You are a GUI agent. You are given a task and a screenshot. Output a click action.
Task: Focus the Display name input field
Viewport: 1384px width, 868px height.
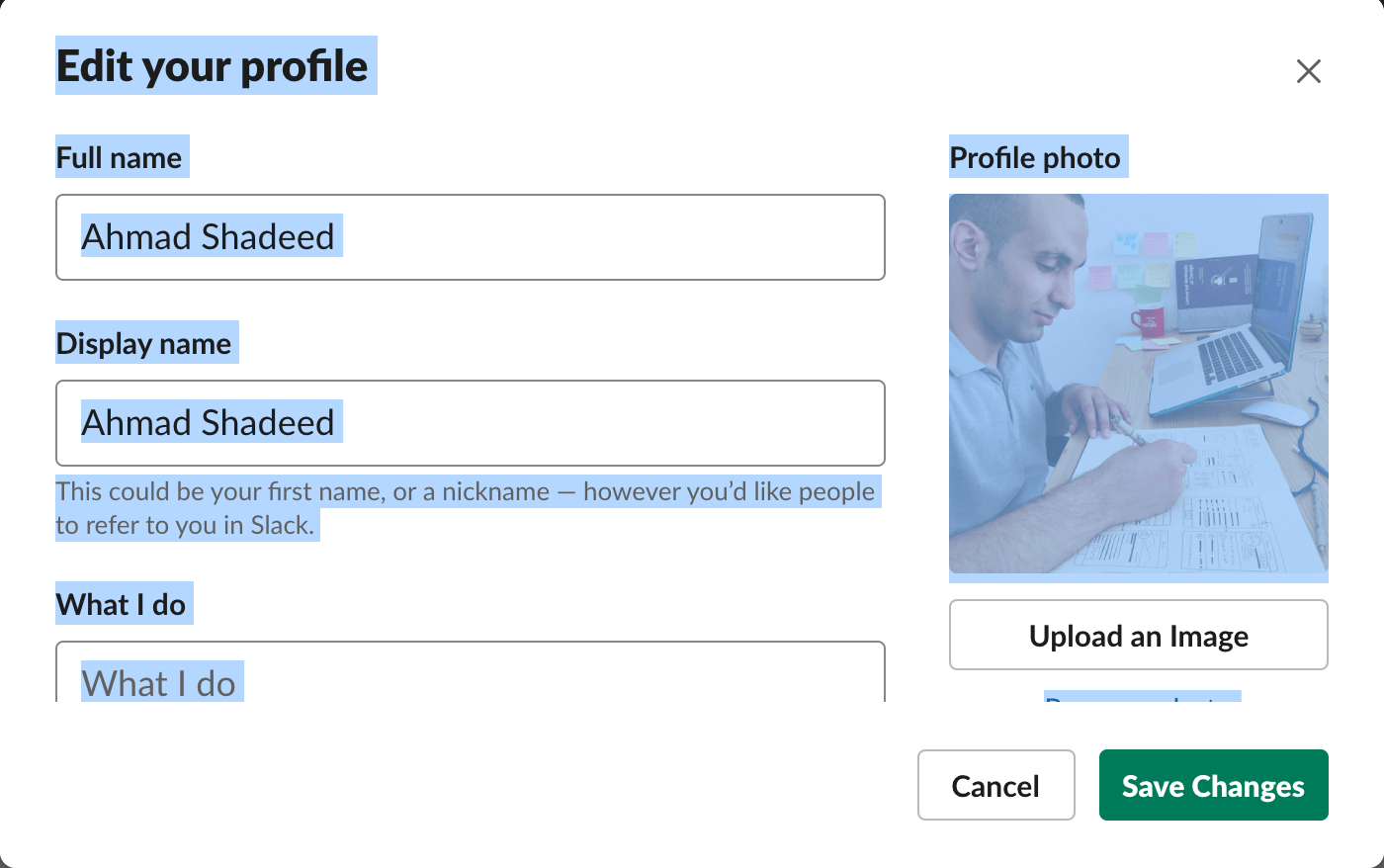click(x=470, y=423)
